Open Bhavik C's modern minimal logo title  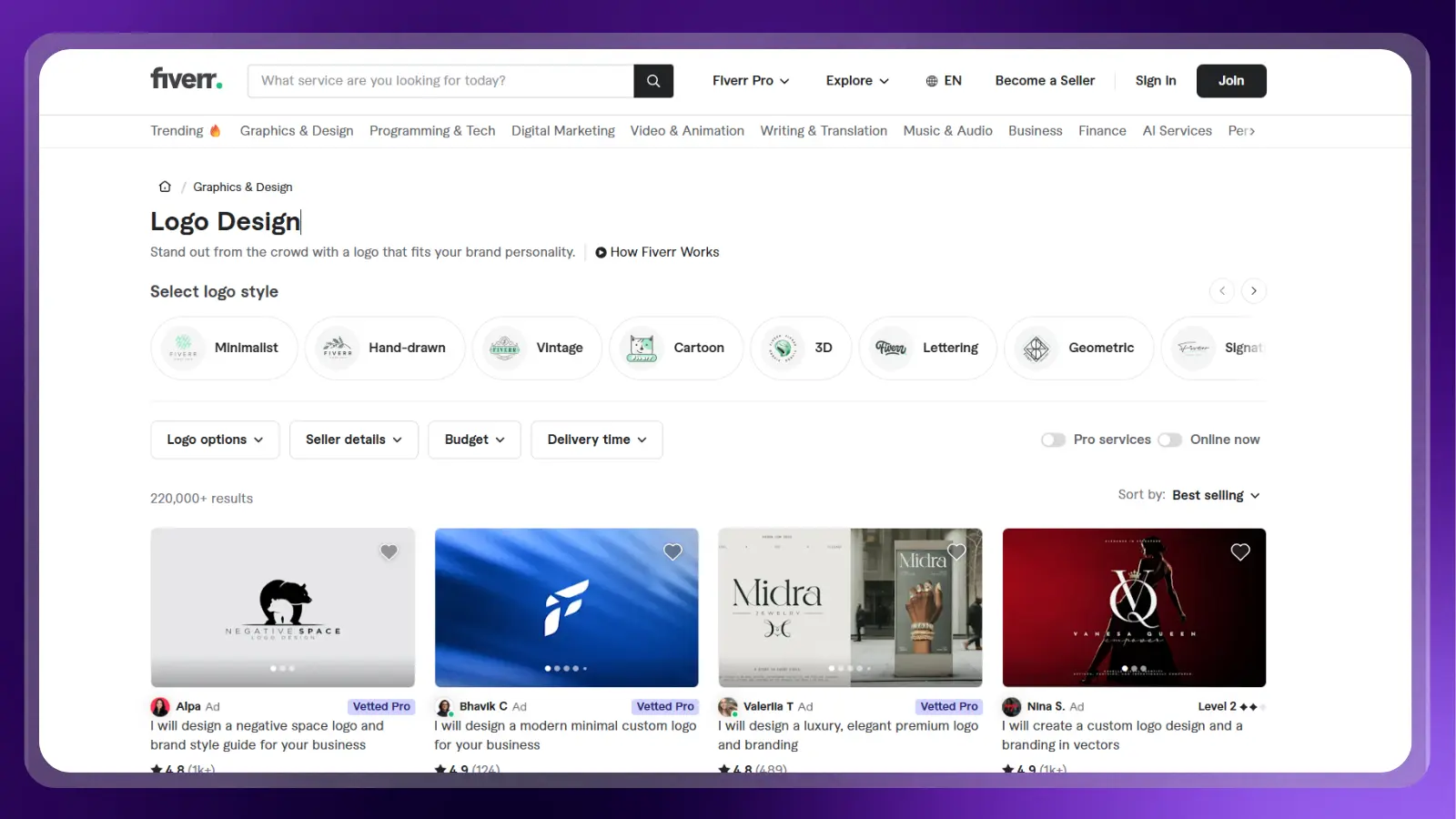coord(565,735)
